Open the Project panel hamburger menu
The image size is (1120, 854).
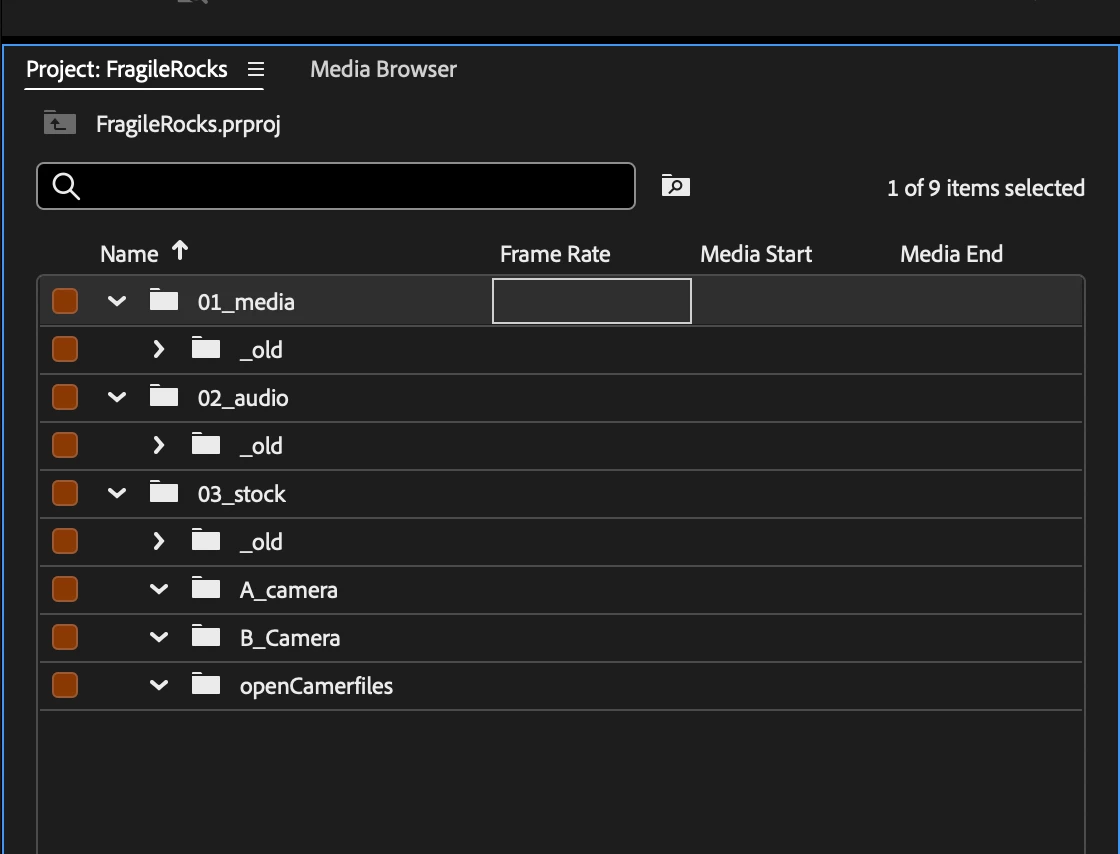tap(256, 69)
